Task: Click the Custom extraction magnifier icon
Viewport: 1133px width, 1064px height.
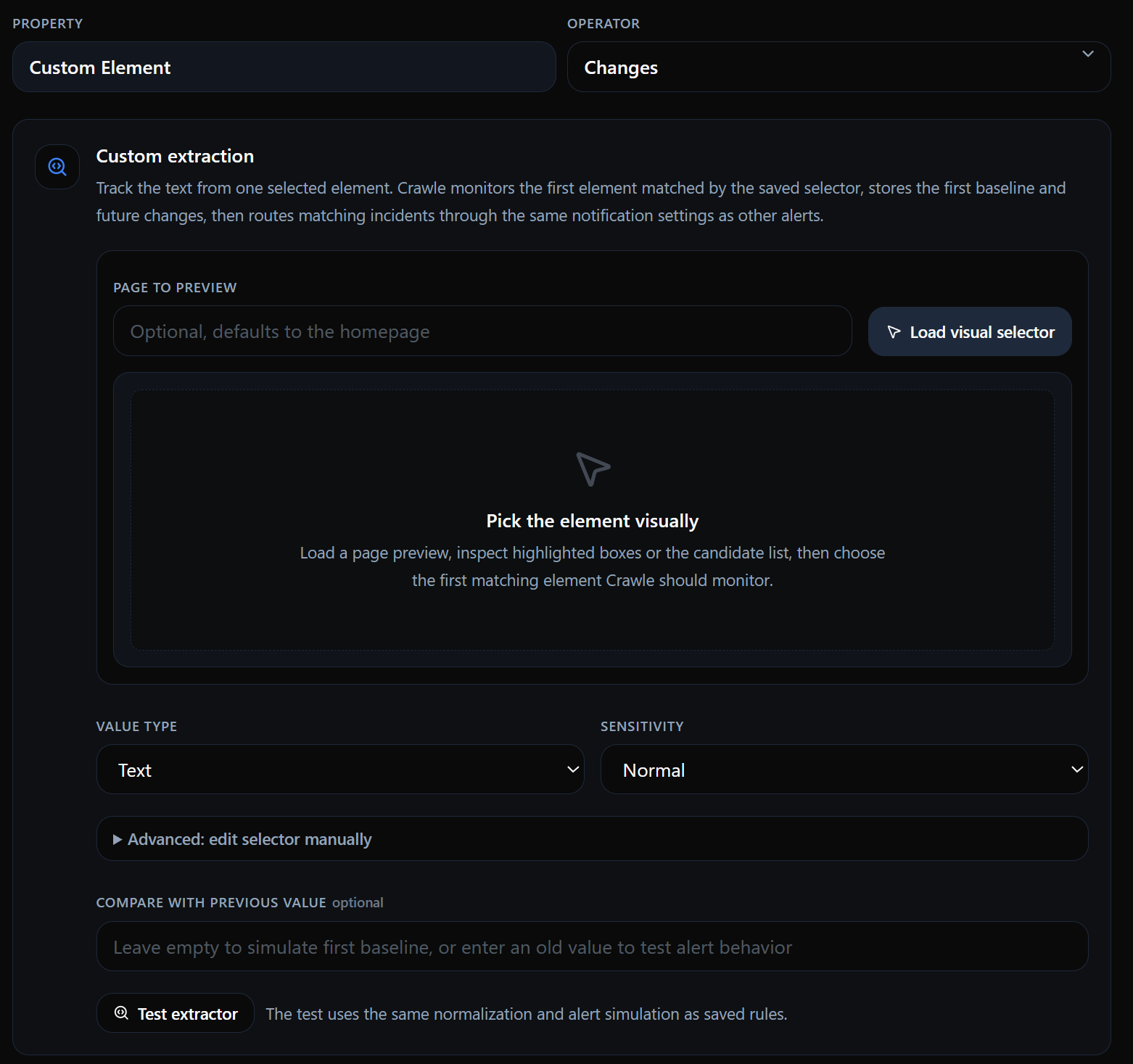Action: (x=57, y=167)
